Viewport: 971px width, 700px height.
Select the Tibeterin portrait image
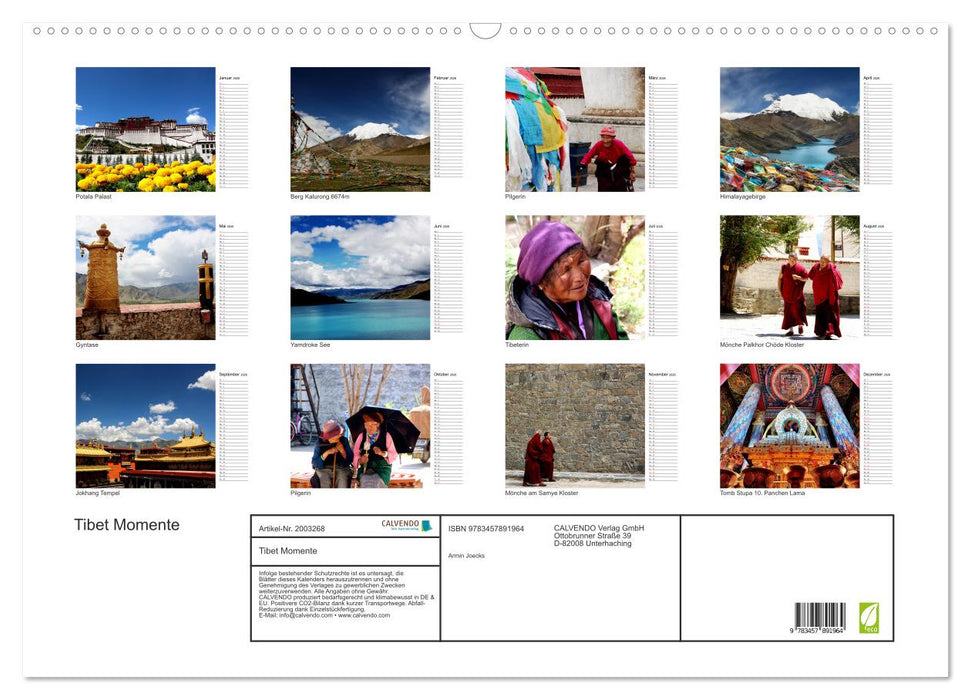point(575,278)
